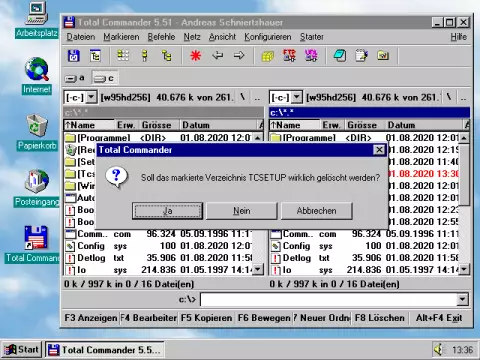The width and height of the screenshot is (480, 360).
Task: Click the tree view toolbar icon
Action: coord(166,56)
